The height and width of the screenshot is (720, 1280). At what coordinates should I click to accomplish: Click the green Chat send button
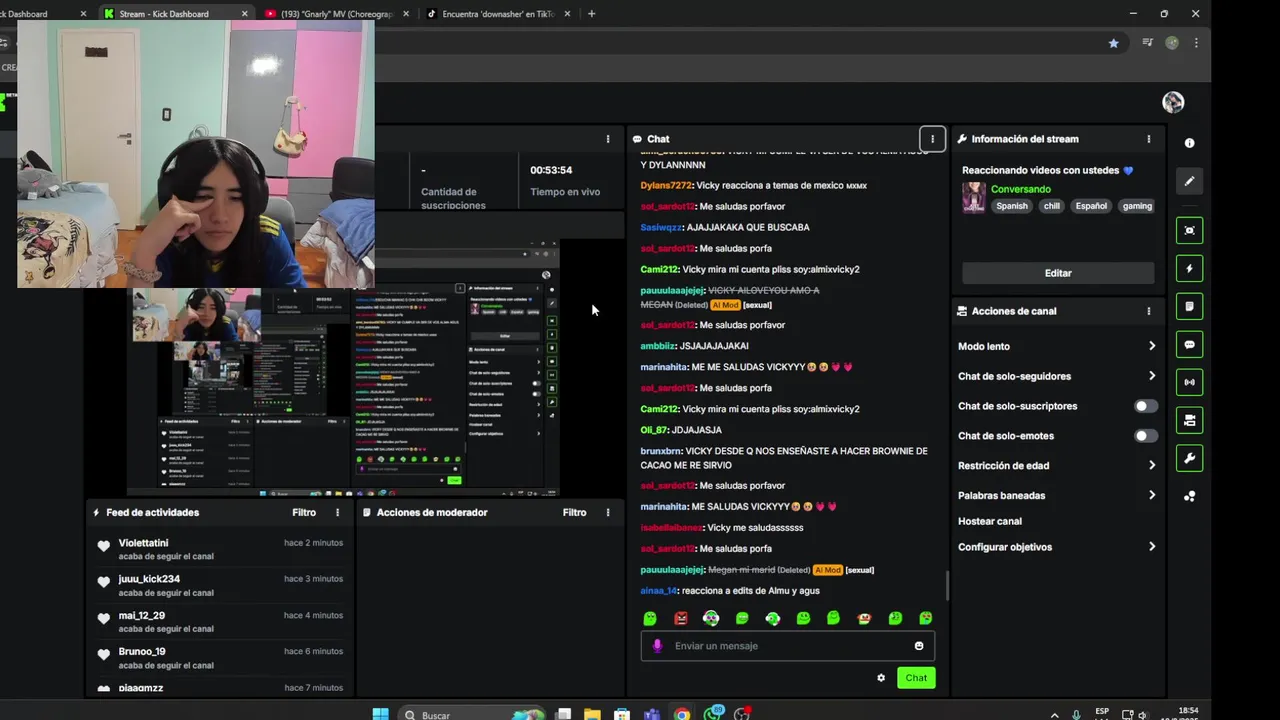(916, 678)
